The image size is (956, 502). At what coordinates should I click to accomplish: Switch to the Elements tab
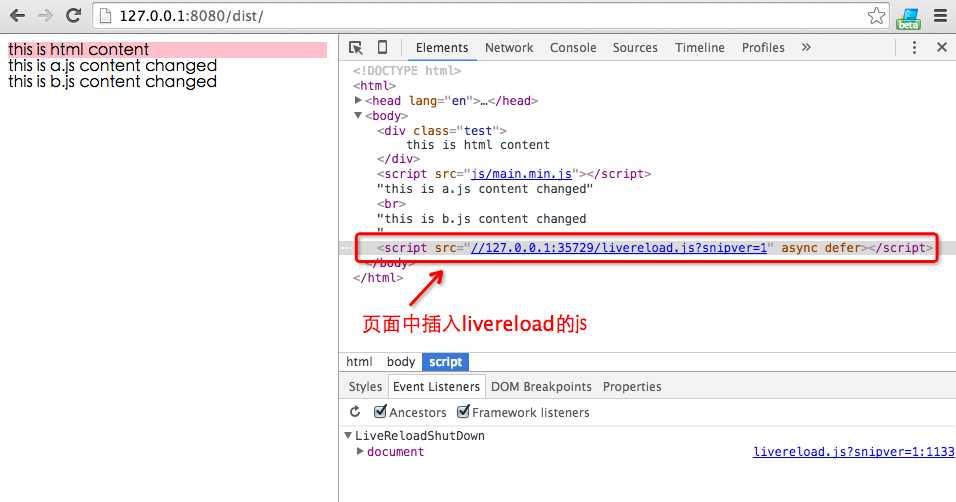click(442, 48)
